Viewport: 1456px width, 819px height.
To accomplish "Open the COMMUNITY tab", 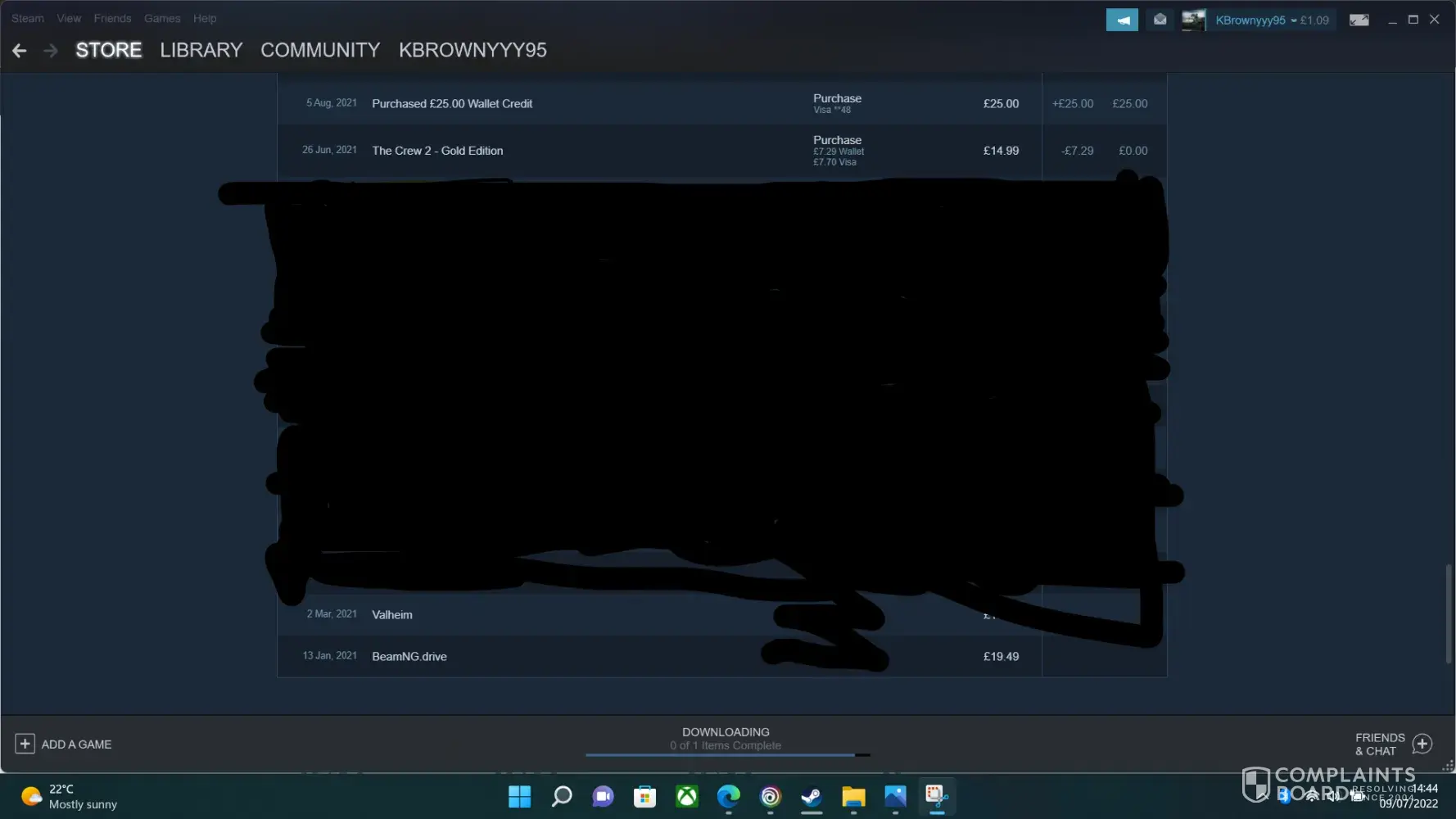I will click(320, 50).
